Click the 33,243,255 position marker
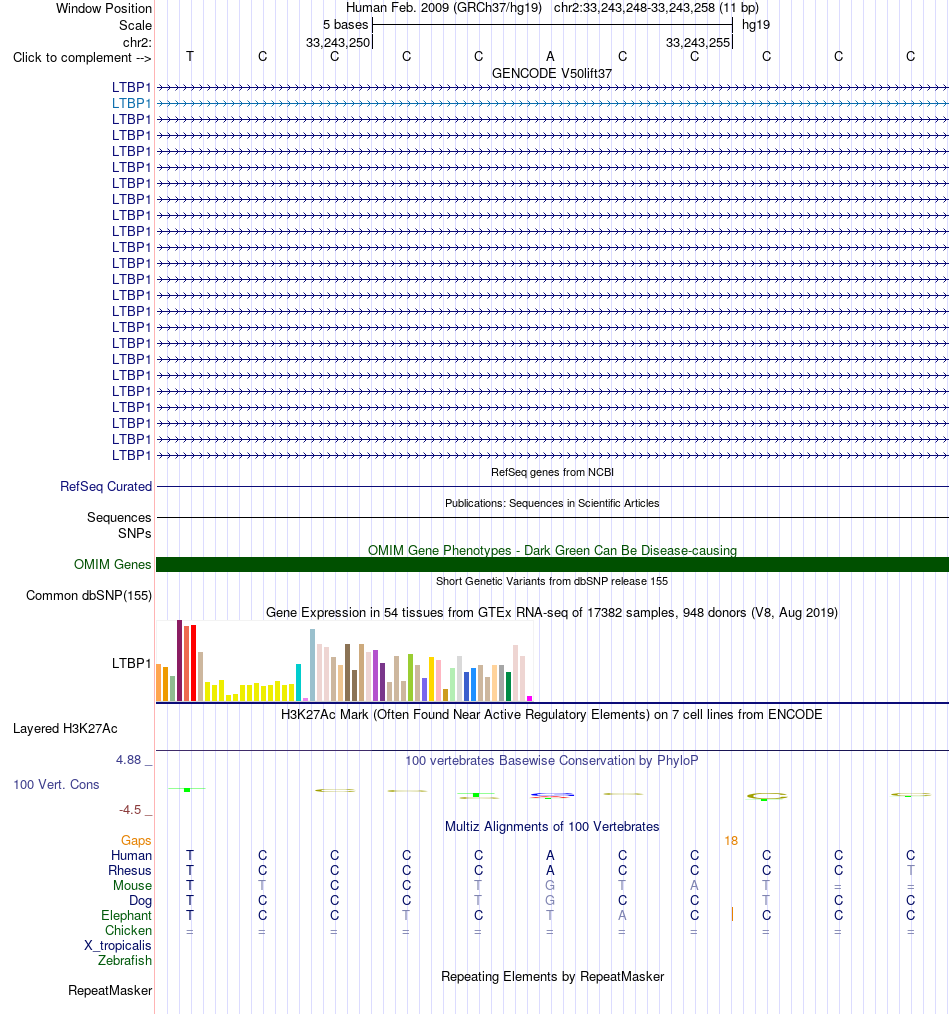The height and width of the screenshot is (1014, 950). 698,43
